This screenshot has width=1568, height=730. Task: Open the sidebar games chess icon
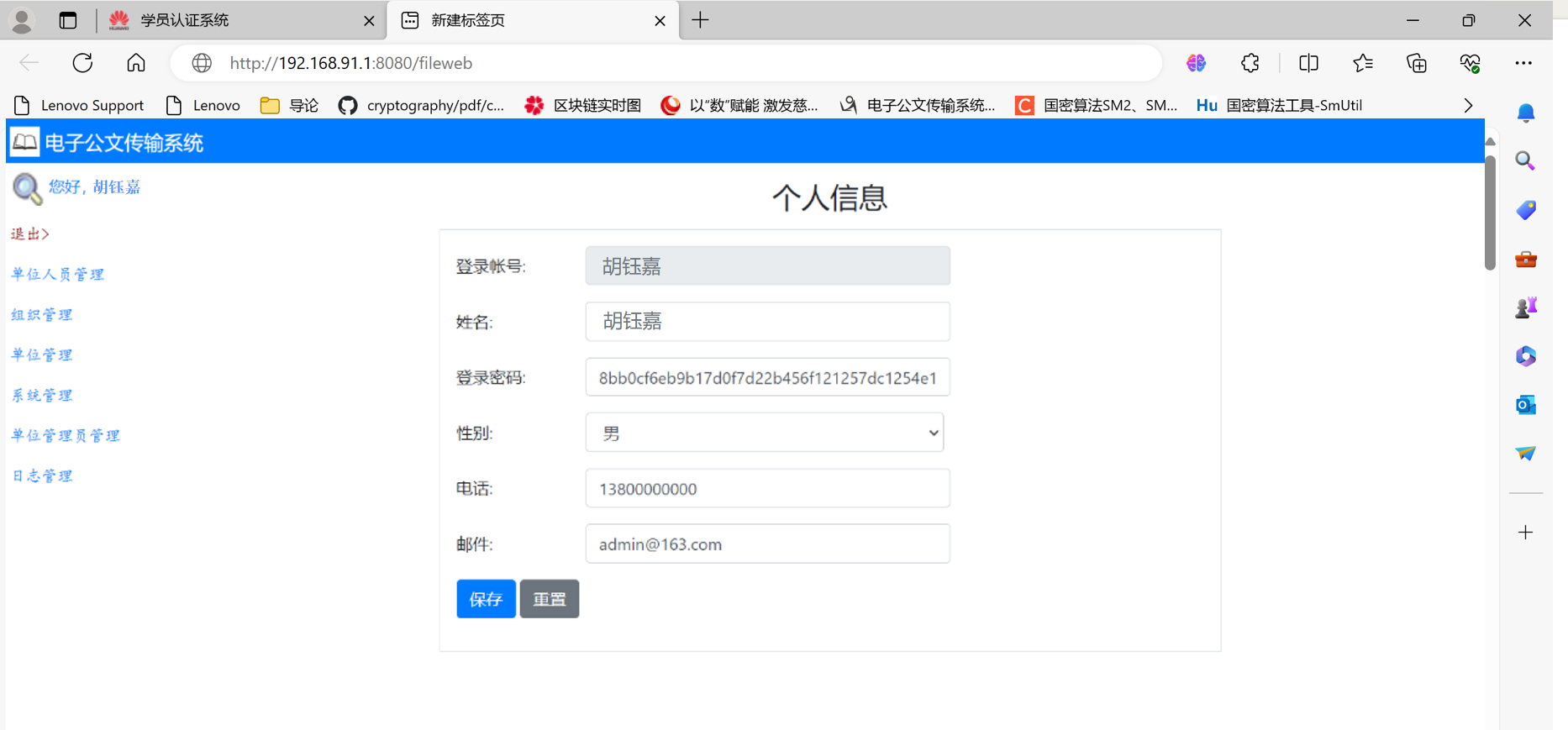pyautogui.click(x=1526, y=307)
